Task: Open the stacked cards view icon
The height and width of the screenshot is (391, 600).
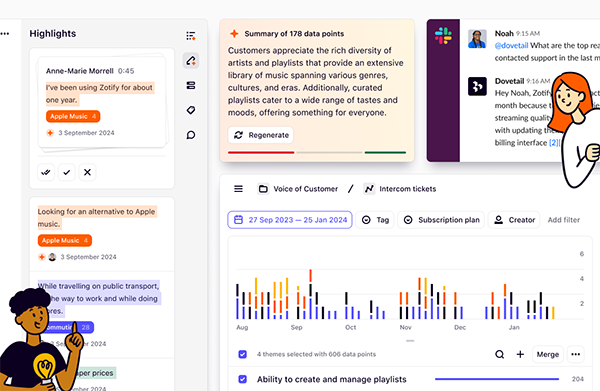Action: coord(191,85)
